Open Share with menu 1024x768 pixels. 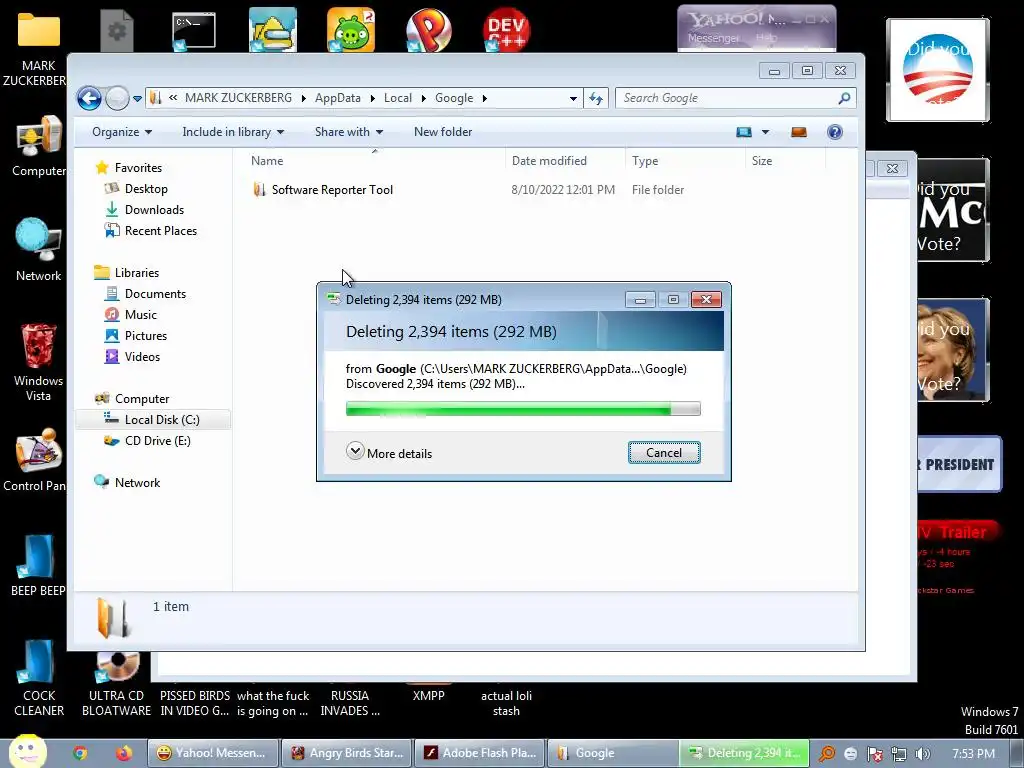349,132
